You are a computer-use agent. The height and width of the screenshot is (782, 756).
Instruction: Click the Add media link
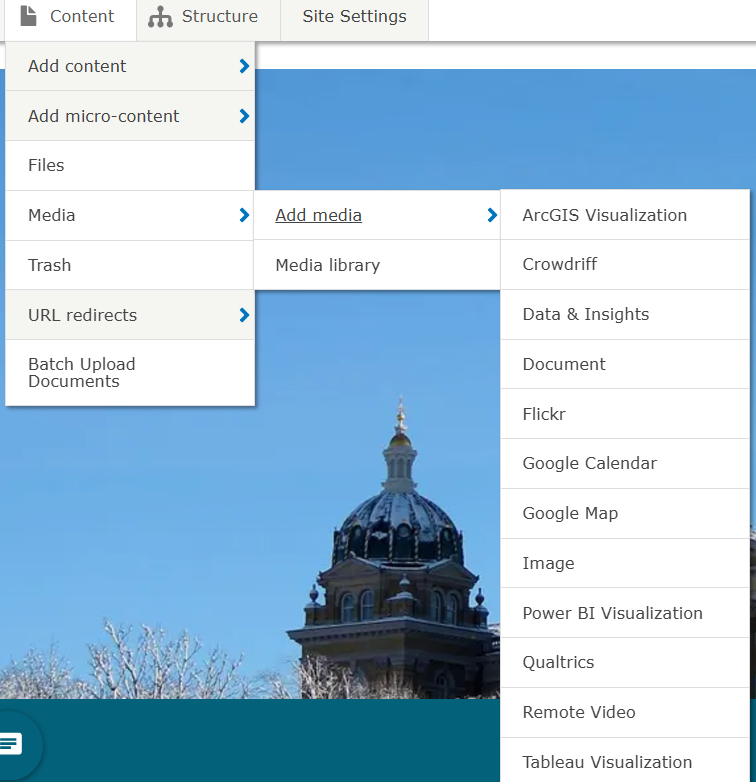318,215
